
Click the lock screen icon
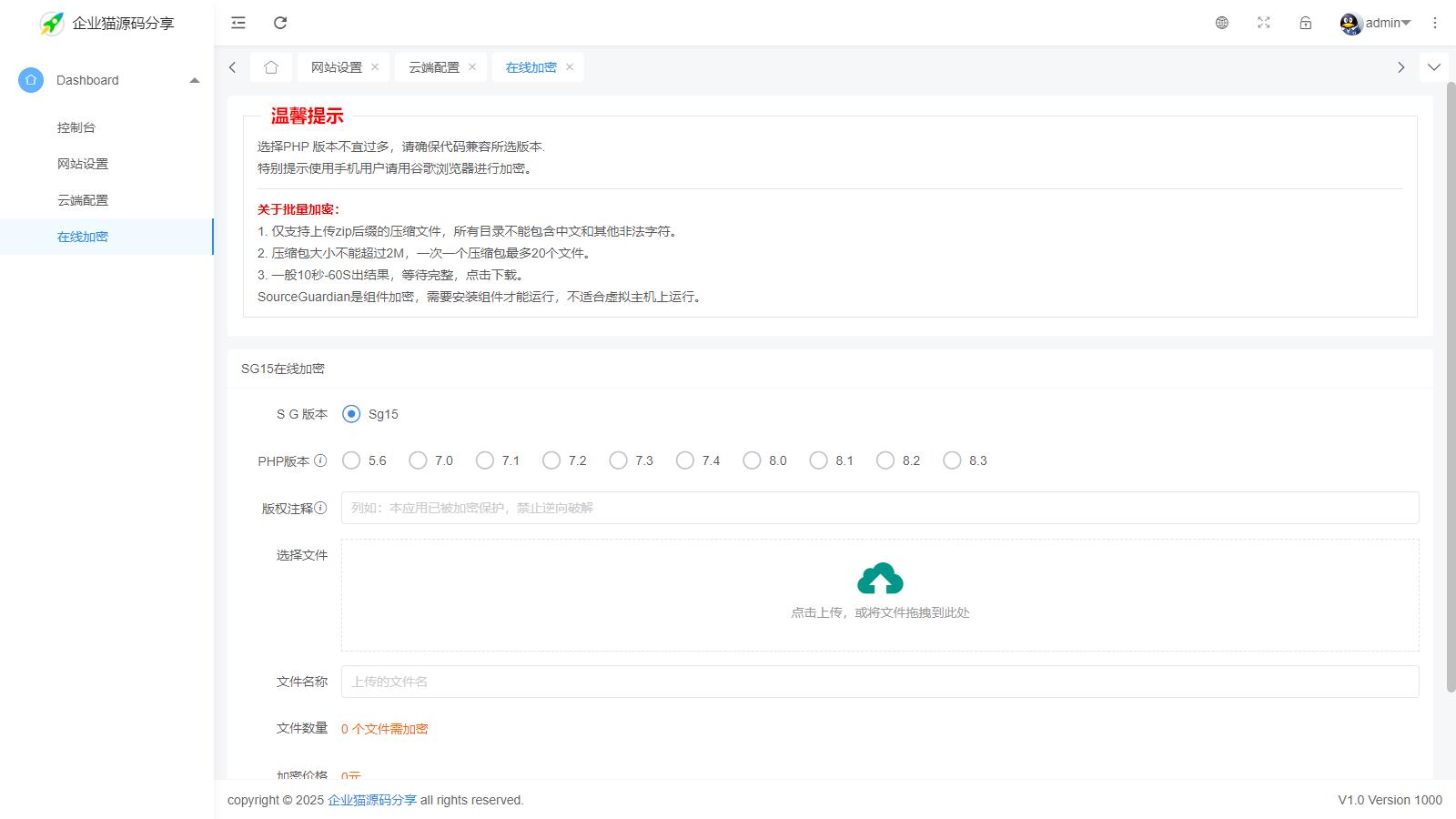pos(1306,23)
